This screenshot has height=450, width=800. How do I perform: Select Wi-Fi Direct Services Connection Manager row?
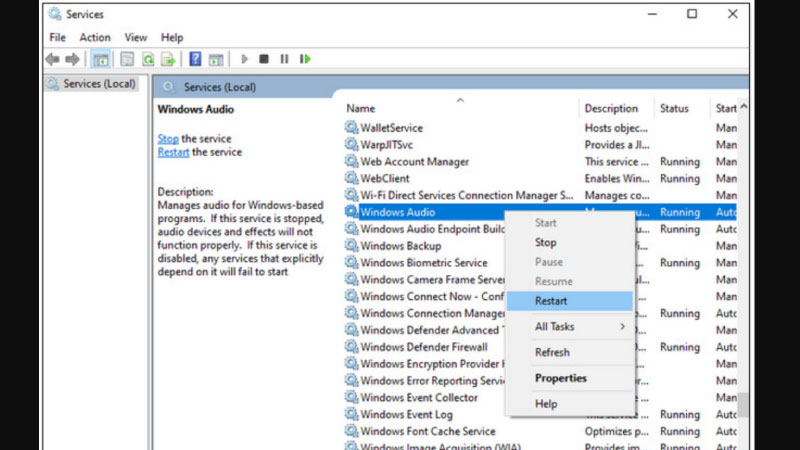[x=540, y=195]
